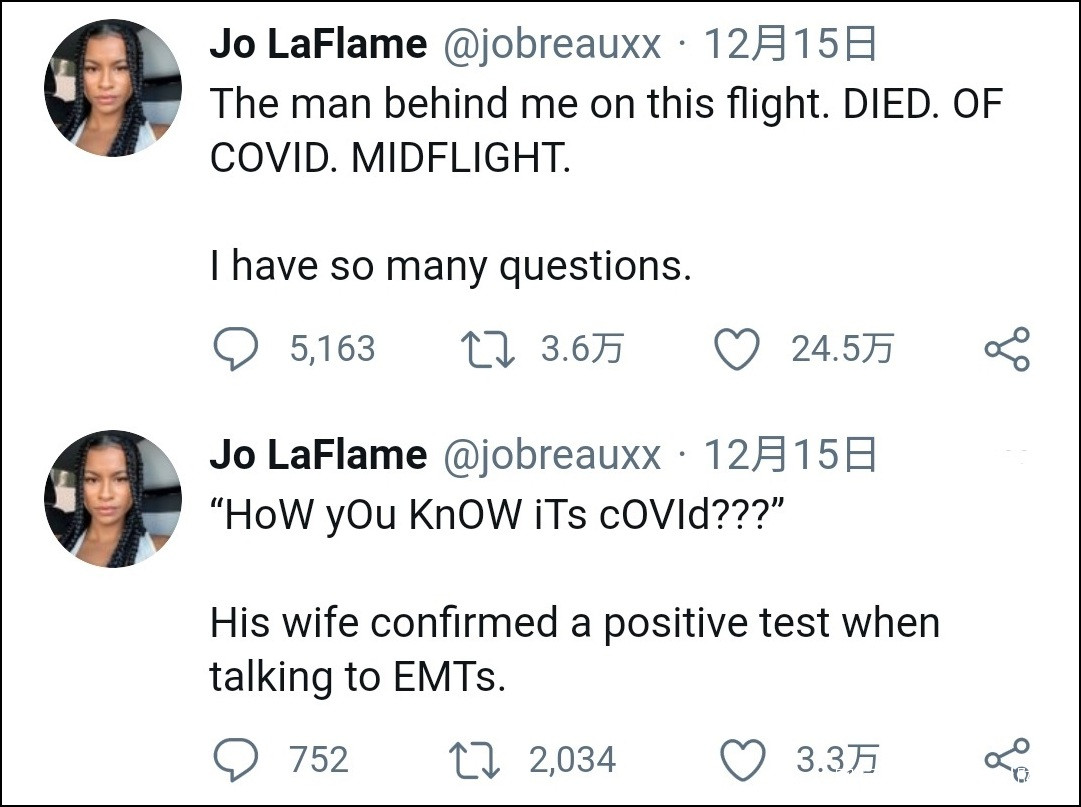Click the Jo LaFlame name on the second tweet

click(x=318, y=455)
